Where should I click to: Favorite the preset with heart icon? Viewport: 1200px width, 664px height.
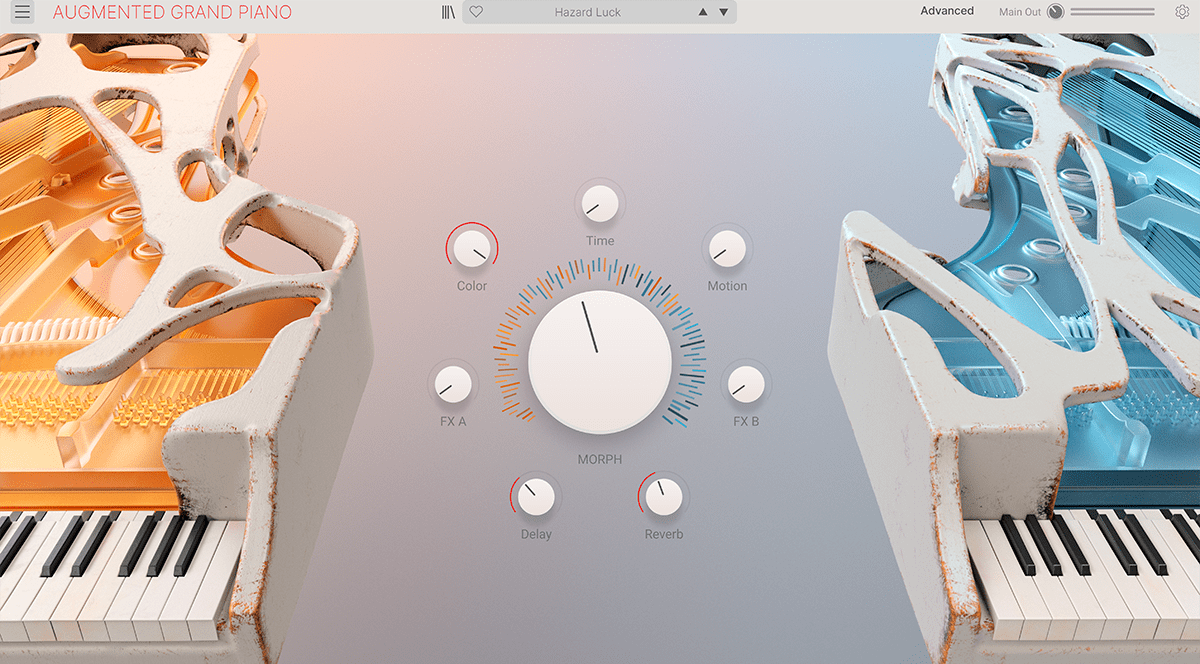[x=476, y=12]
